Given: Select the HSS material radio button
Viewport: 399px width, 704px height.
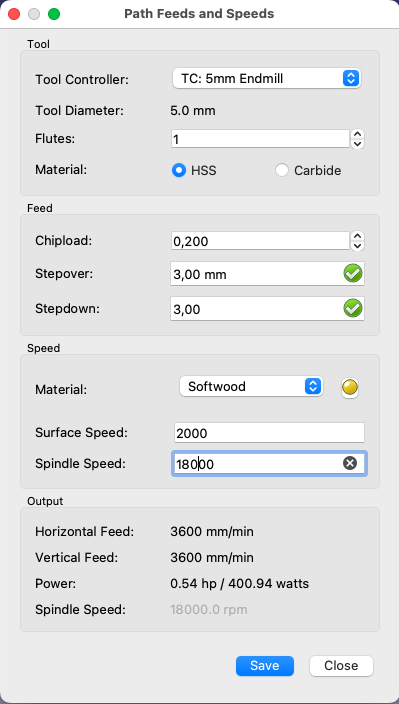Looking at the screenshot, I should coord(179,170).
